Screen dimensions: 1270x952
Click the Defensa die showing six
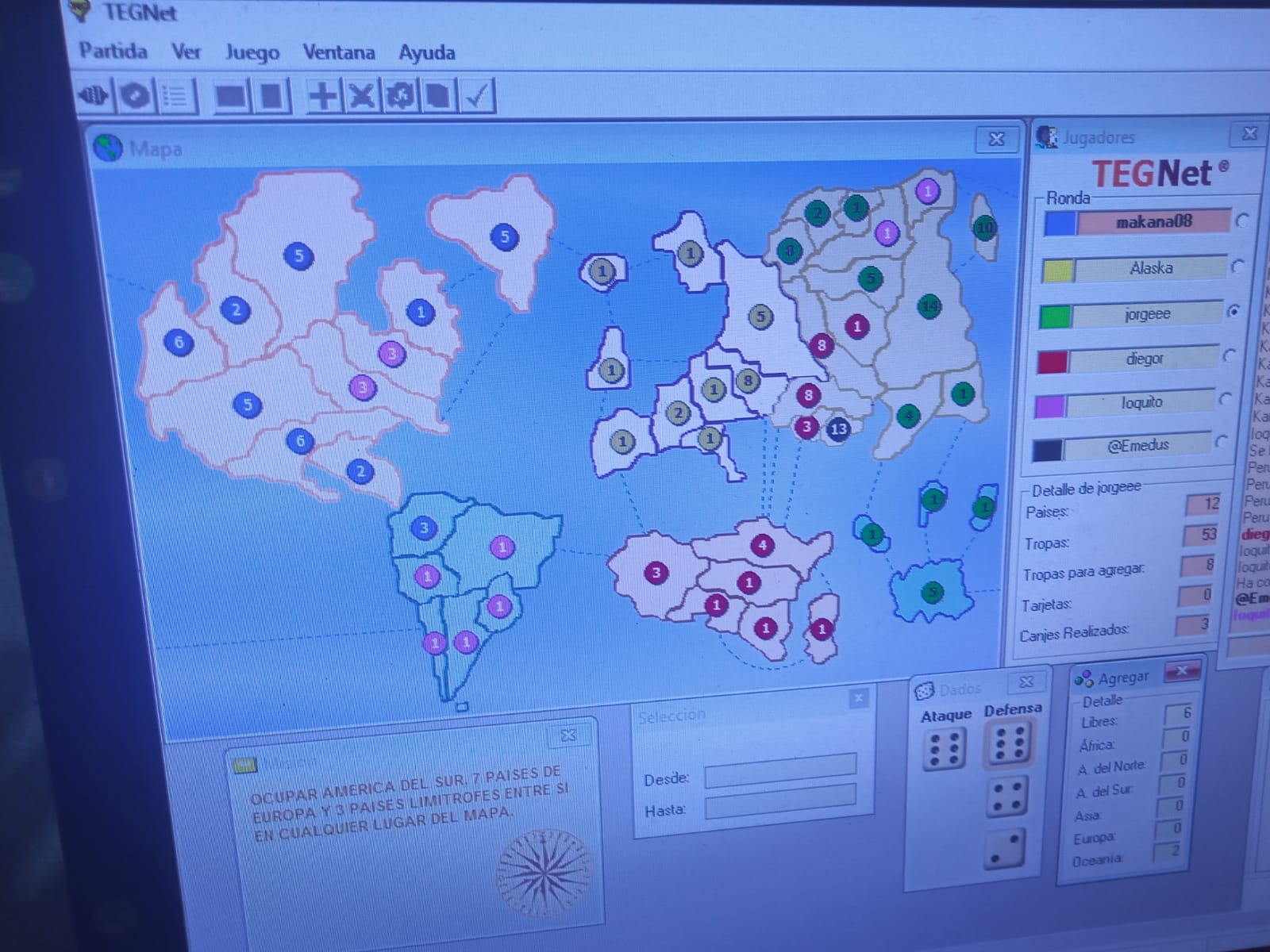pos(1009,743)
